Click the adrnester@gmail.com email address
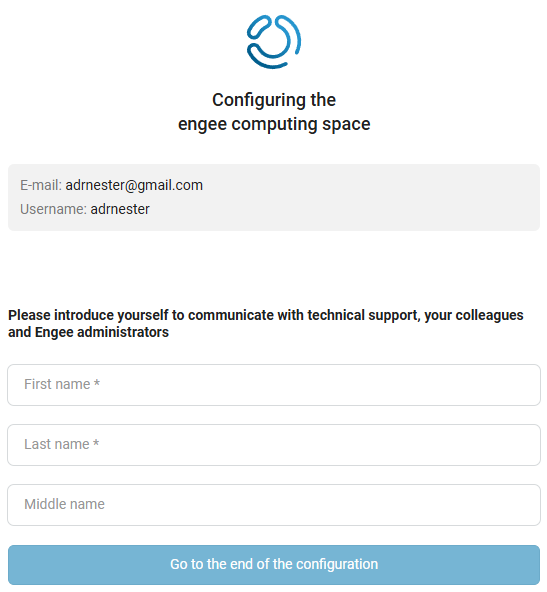This screenshot has width=547, height=592. [x=134, y=185]
